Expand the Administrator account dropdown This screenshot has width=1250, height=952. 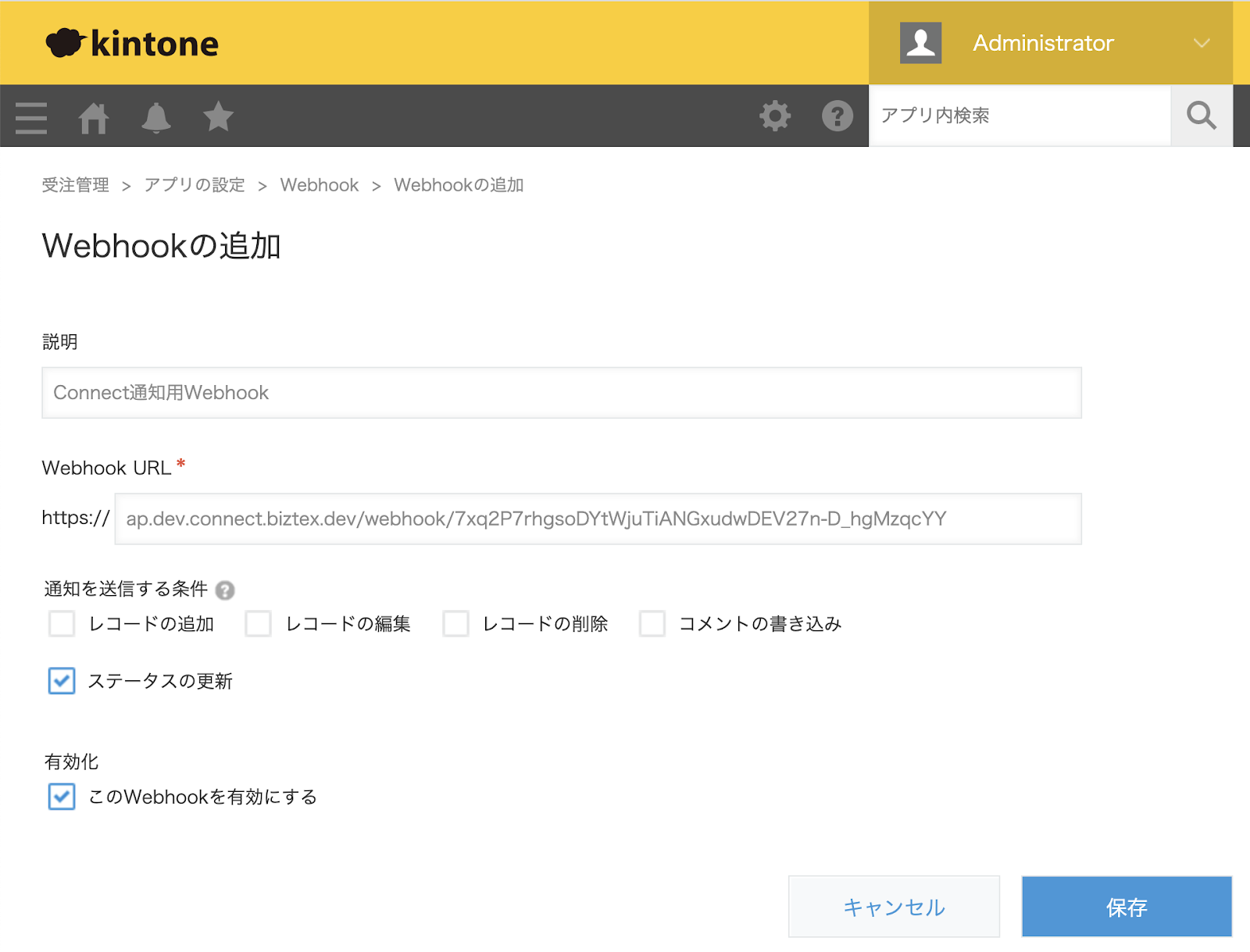(1202, 43)
